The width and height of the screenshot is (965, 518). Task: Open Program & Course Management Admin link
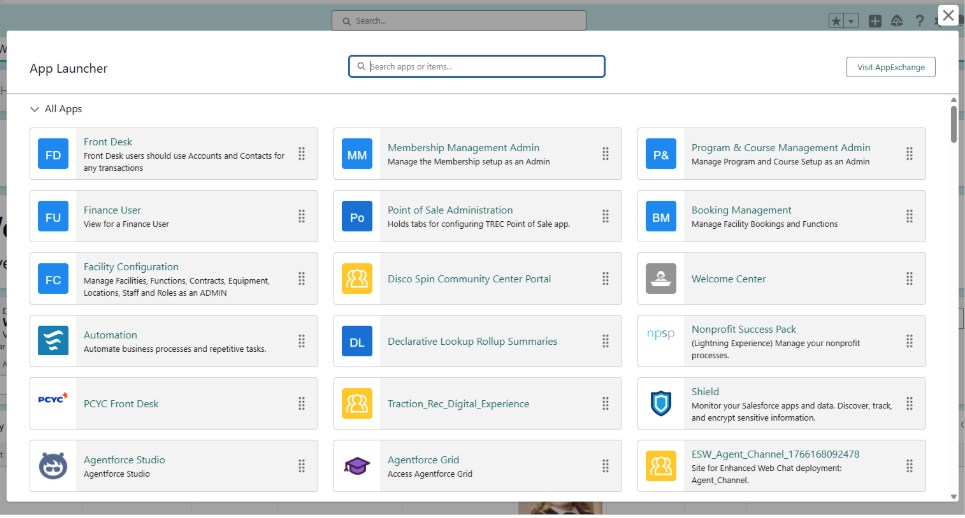(780, 148)
